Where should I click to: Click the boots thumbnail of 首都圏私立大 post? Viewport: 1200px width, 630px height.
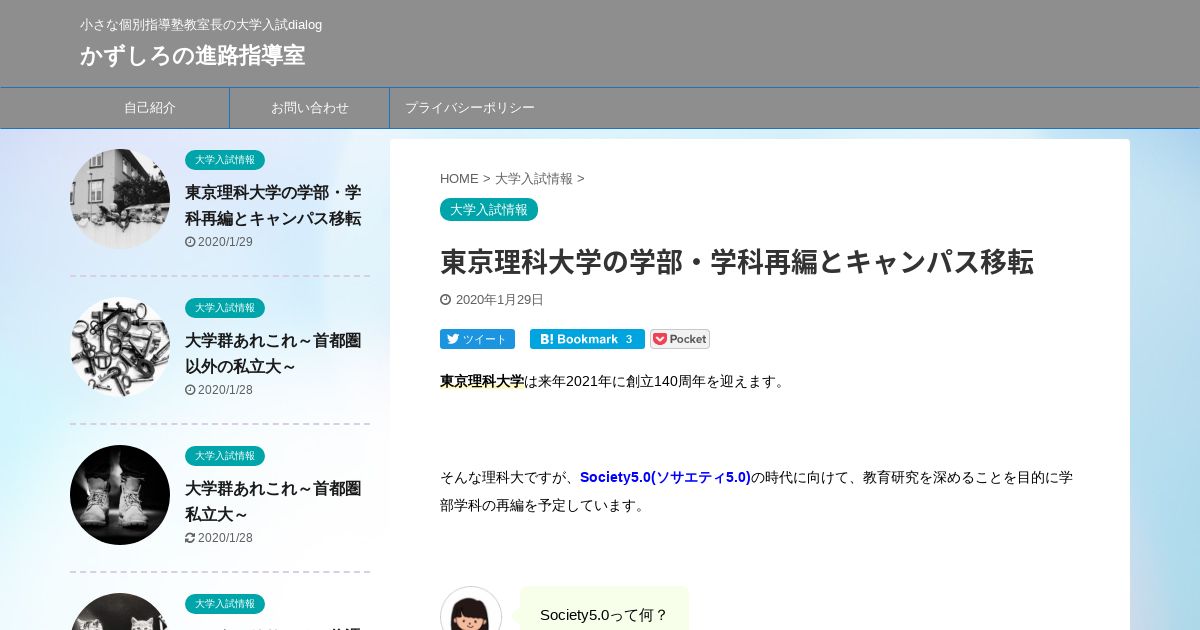[x=120, y=495]
